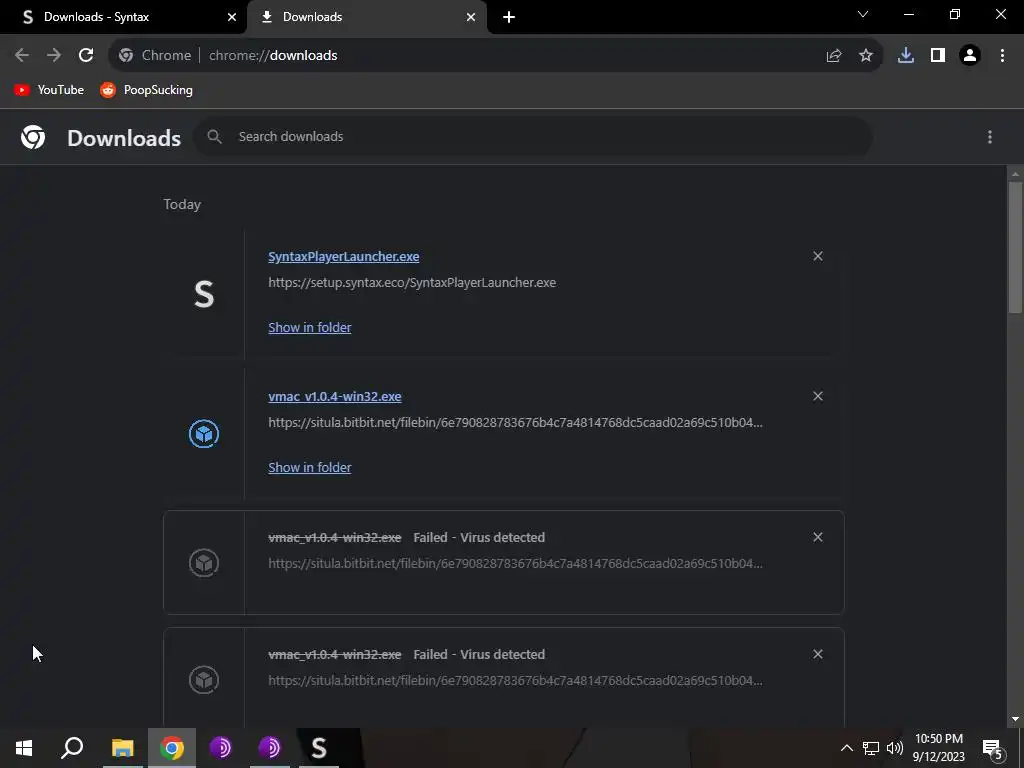Open File Explorer from the taskbar
The image size is (1024, 768).
click(123, 748)
